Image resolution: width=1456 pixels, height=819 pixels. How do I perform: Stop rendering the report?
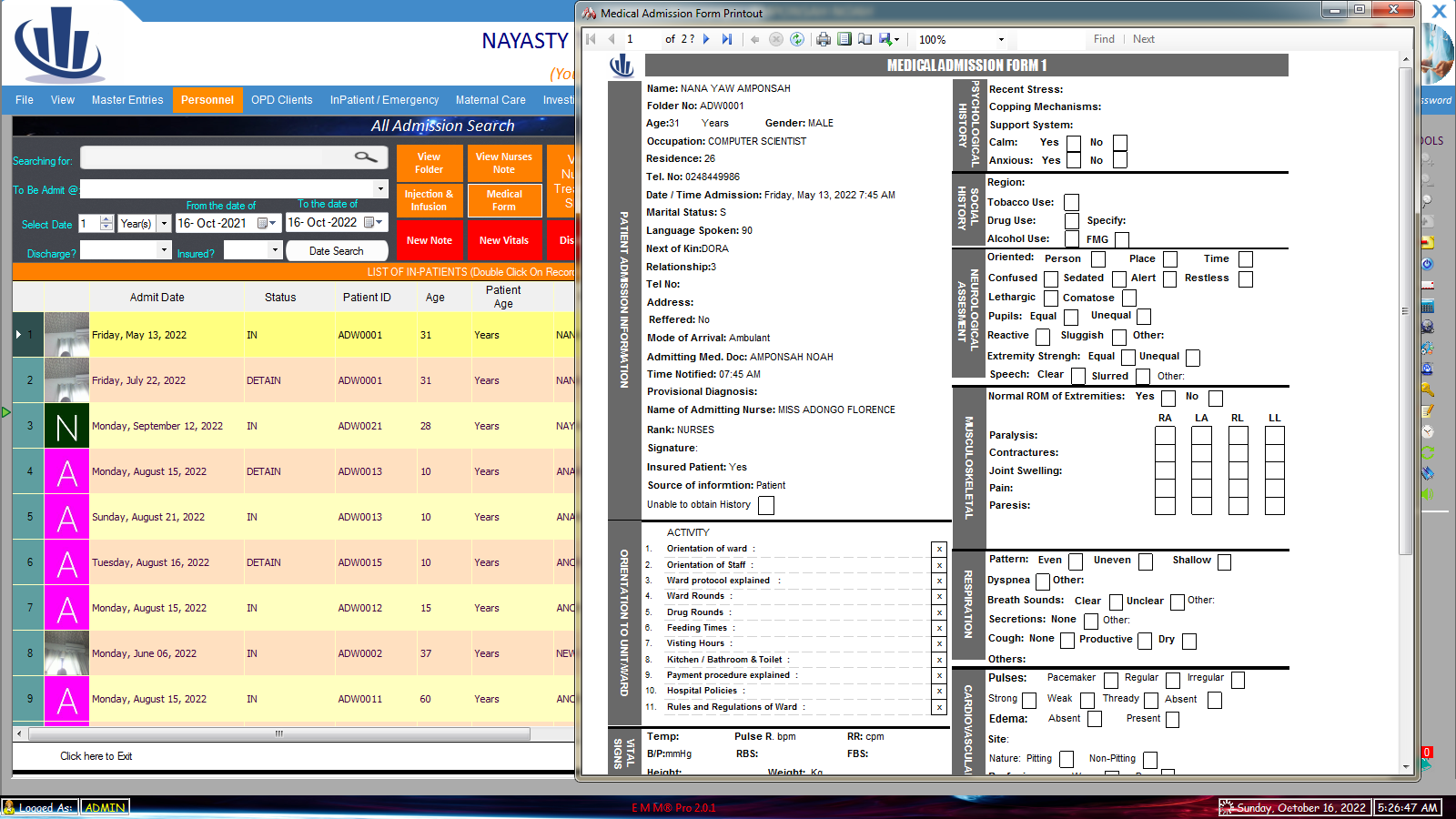[775, 39]
